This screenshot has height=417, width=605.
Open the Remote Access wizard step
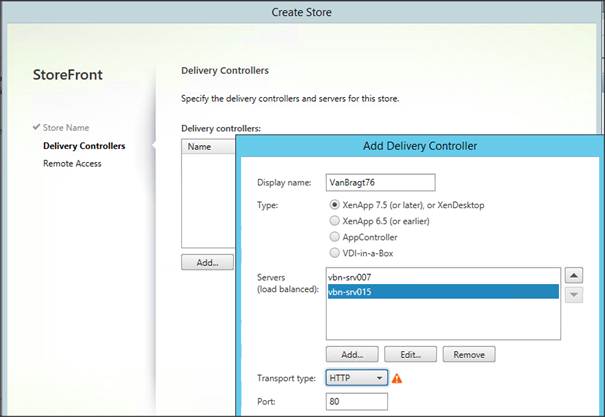72,164
